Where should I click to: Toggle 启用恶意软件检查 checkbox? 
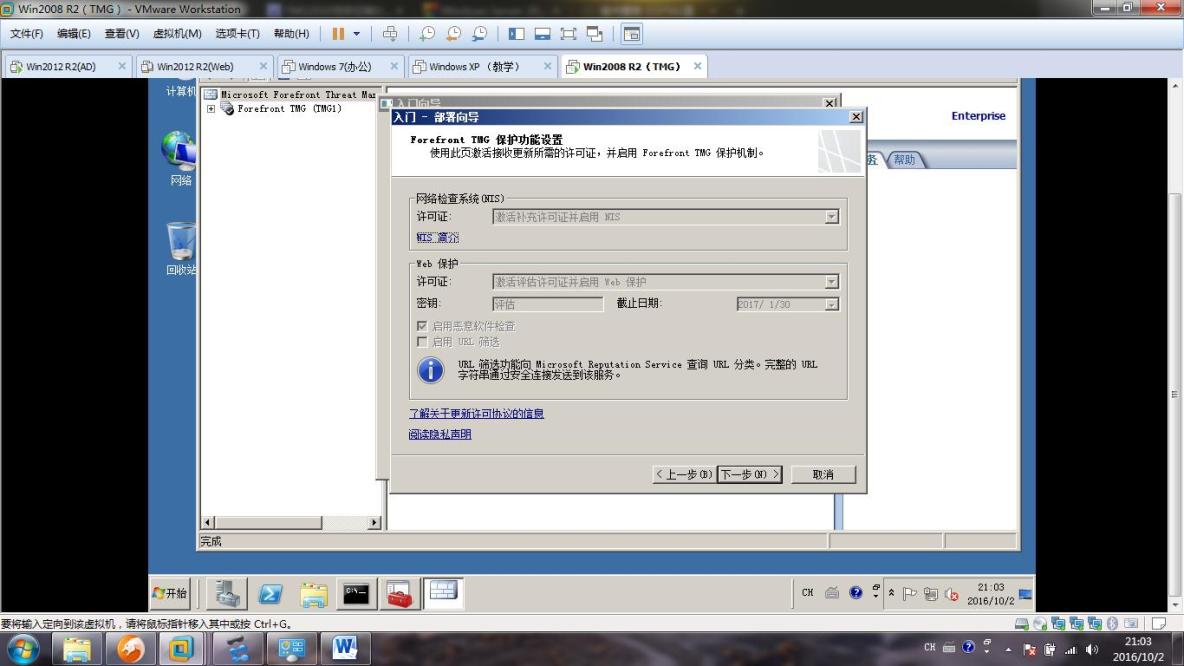[422, 326]
